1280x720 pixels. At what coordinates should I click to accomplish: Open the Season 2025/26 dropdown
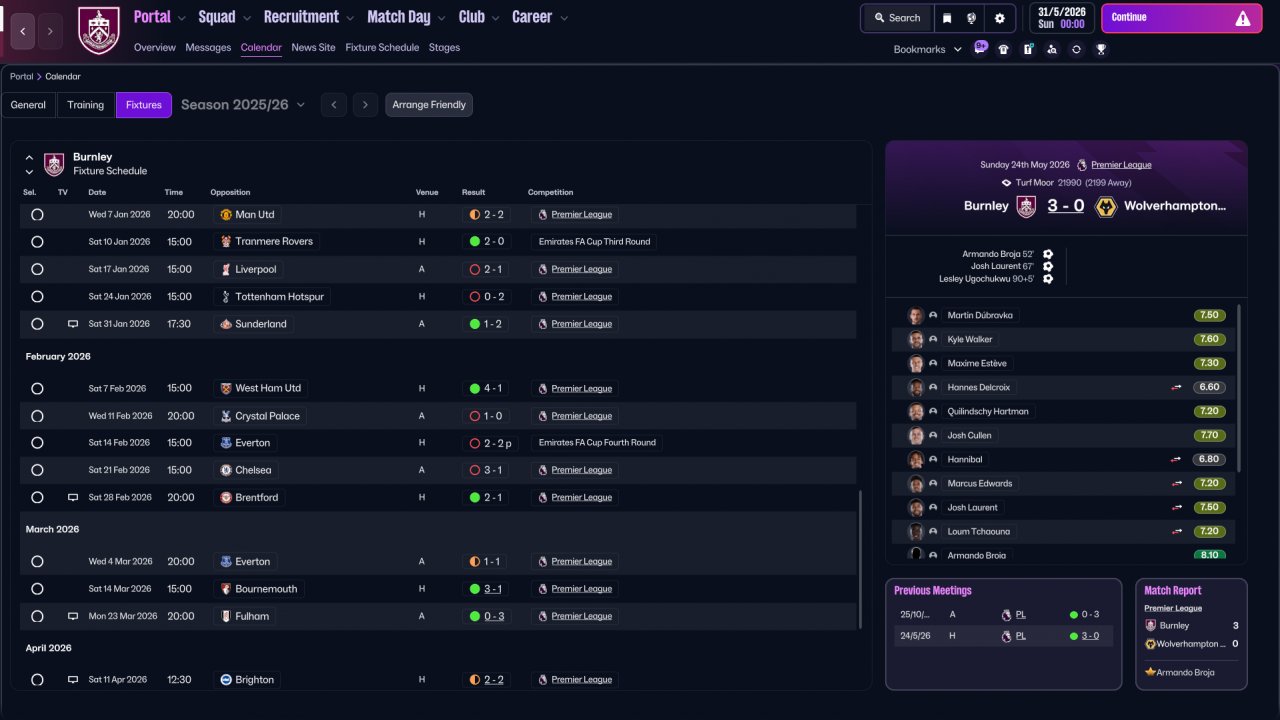click(x=243, y=105)
